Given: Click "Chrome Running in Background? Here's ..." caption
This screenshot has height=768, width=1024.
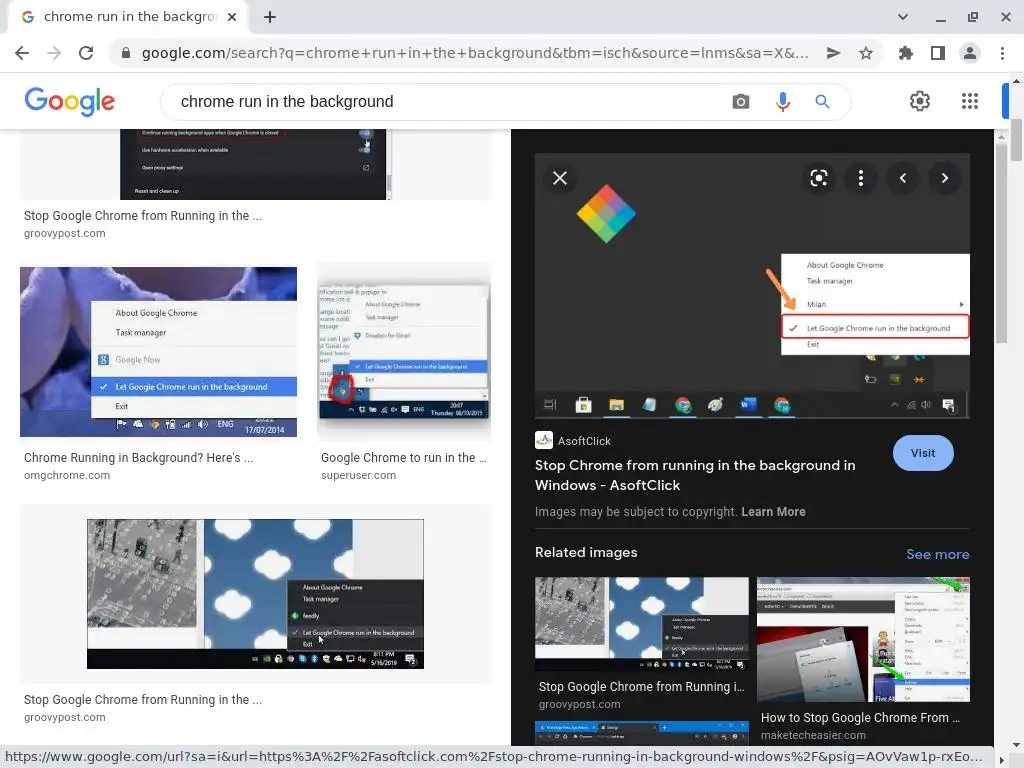Looking at the screenshot, I should [x=138, y=458].
